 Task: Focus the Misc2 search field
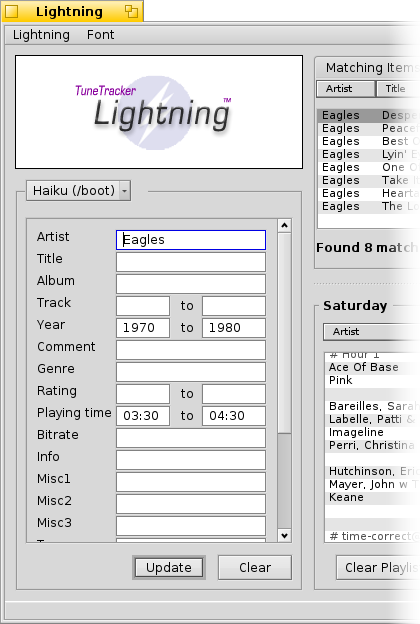[191, 504]
